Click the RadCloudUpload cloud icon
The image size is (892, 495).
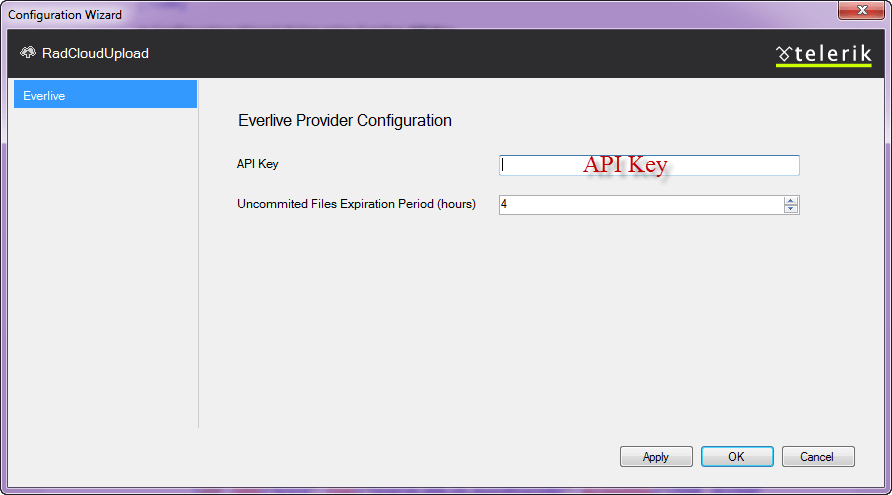point(27,53)
